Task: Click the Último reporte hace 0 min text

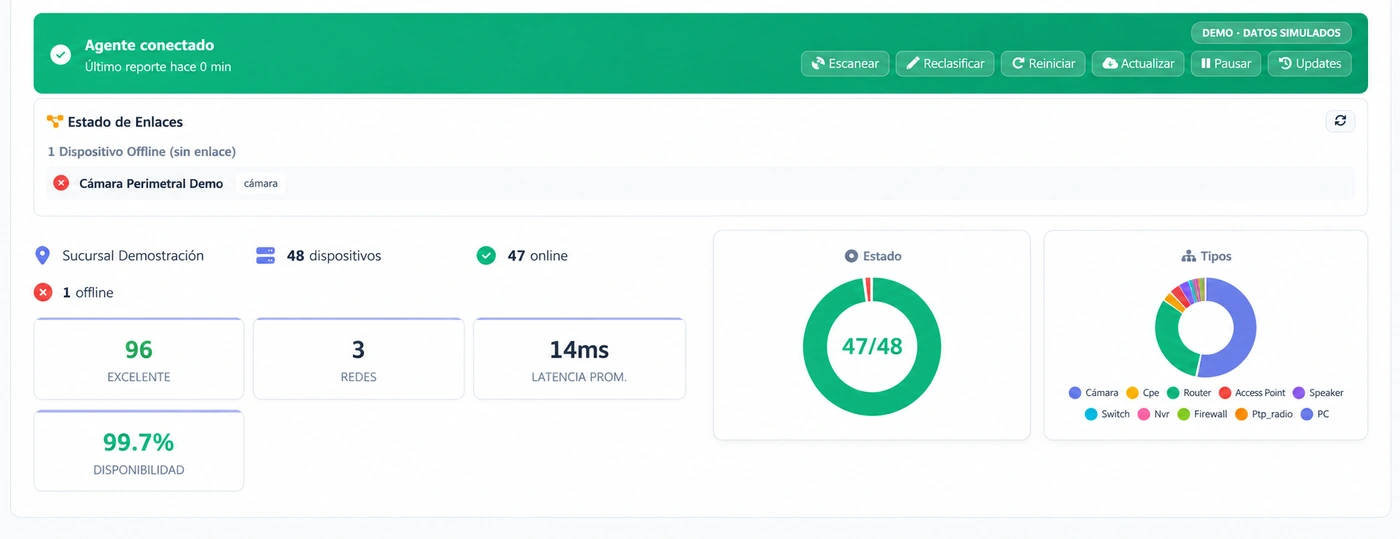Action: click(x=158, y=67)
